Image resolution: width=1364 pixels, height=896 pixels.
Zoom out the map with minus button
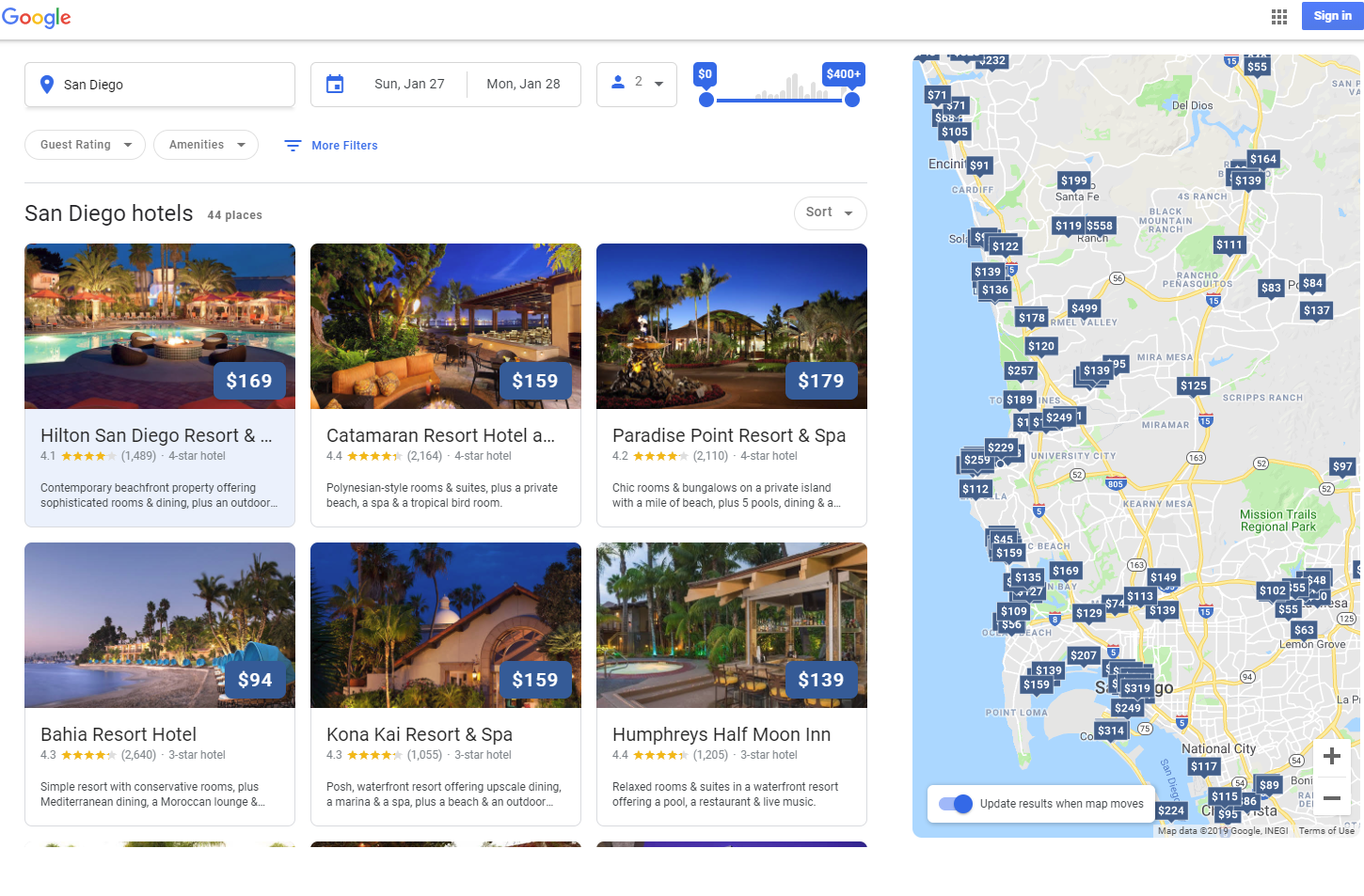tap(1331, 798)
